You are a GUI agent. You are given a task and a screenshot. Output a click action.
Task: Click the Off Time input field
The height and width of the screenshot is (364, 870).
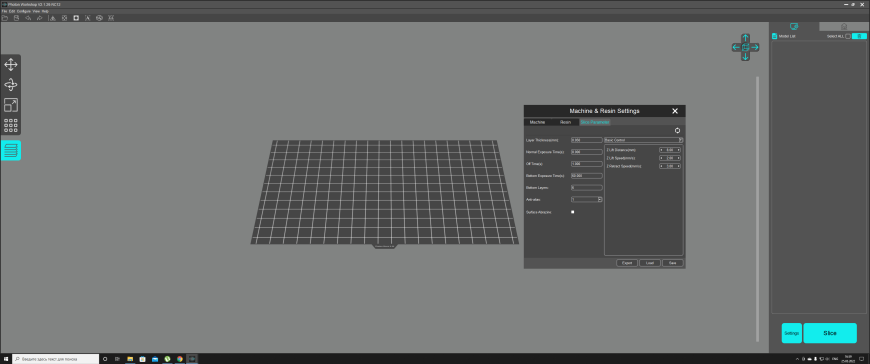[586, 164]
